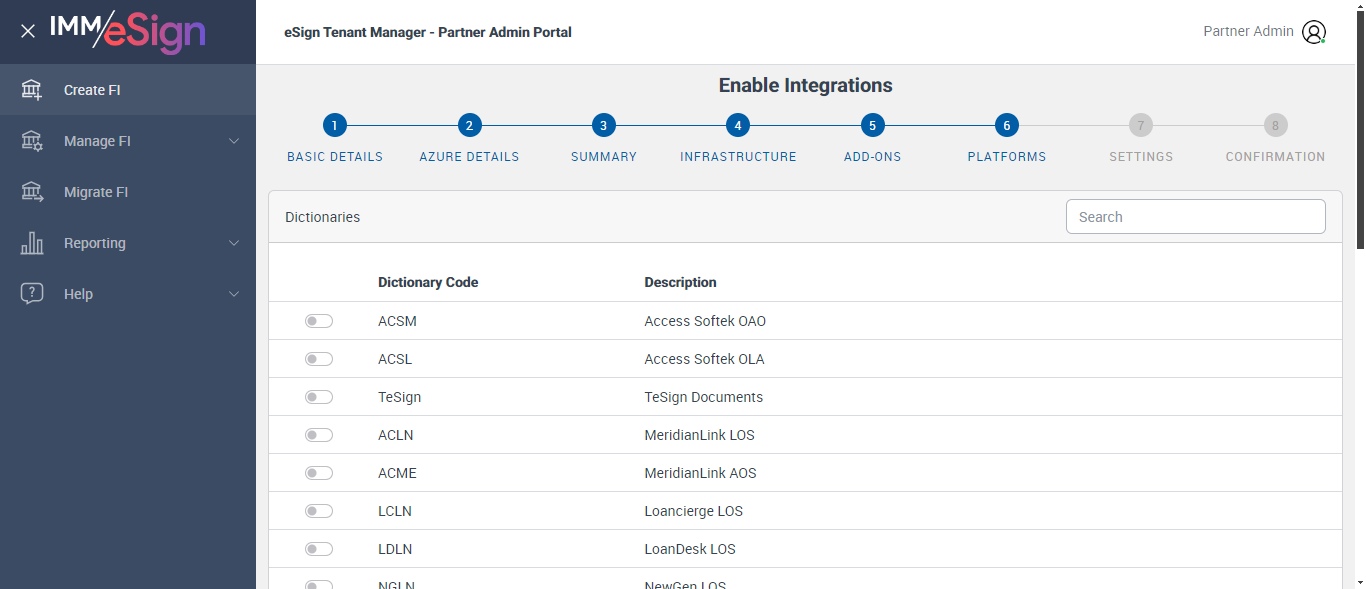
Task: Toggle on the TeSign Documents dictionary
Action: [319, 397]
